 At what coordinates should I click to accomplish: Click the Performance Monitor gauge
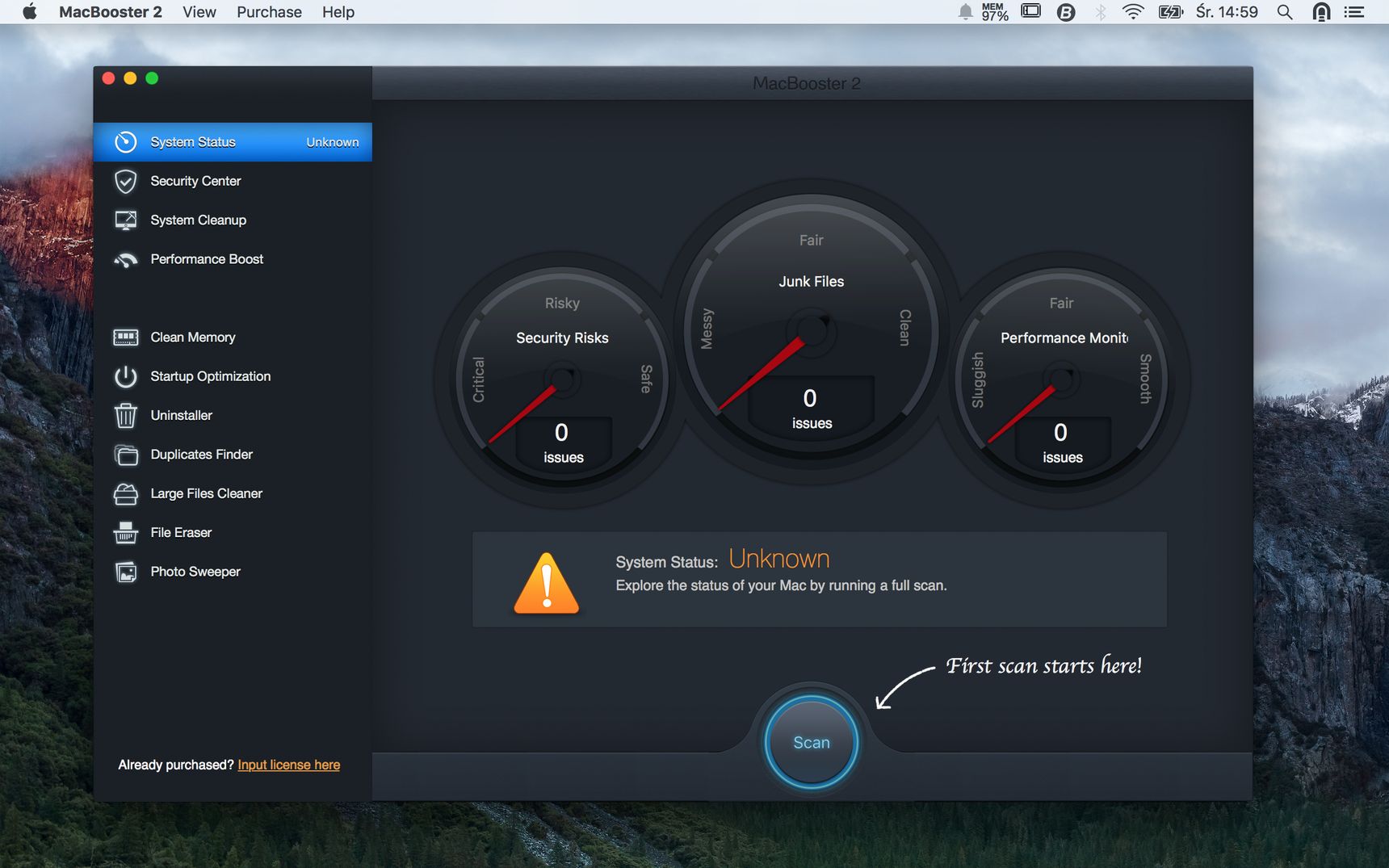point(1061,379)
